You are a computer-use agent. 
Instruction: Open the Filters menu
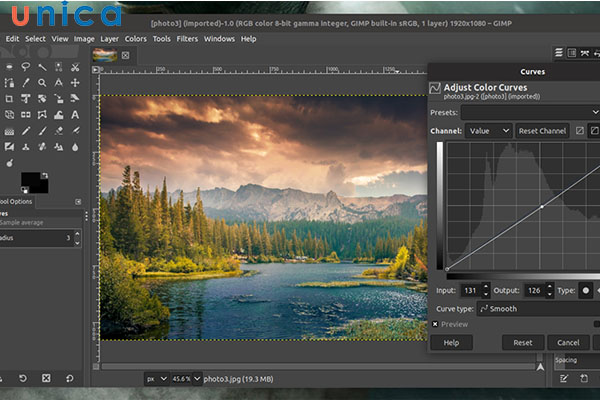[x=187, y=39]
